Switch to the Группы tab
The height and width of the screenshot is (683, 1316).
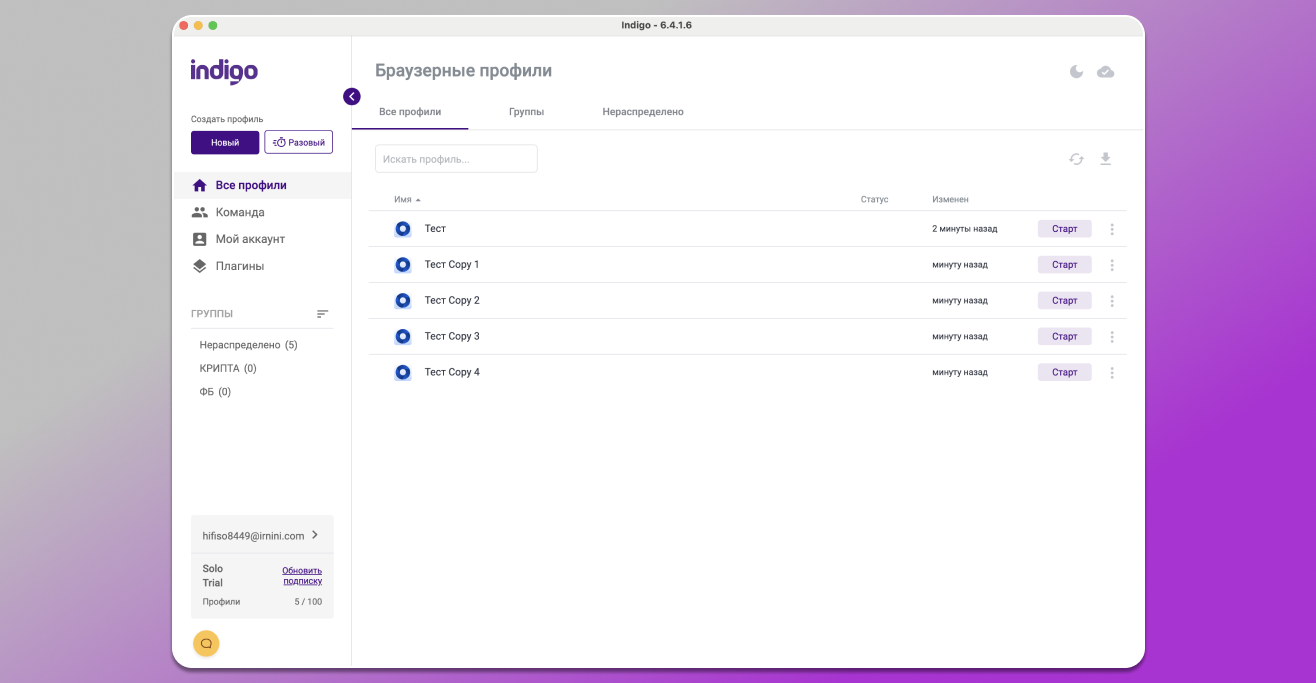(526, 112)
